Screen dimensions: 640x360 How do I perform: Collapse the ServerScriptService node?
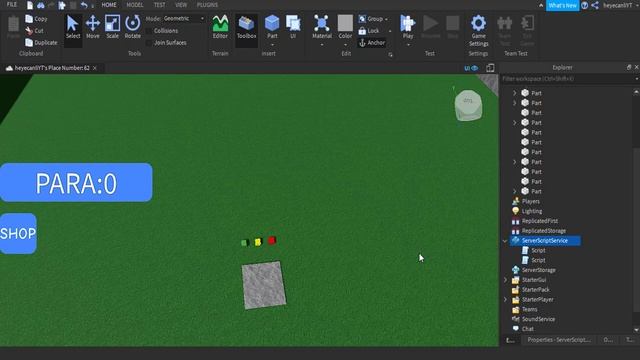[505, 241]
